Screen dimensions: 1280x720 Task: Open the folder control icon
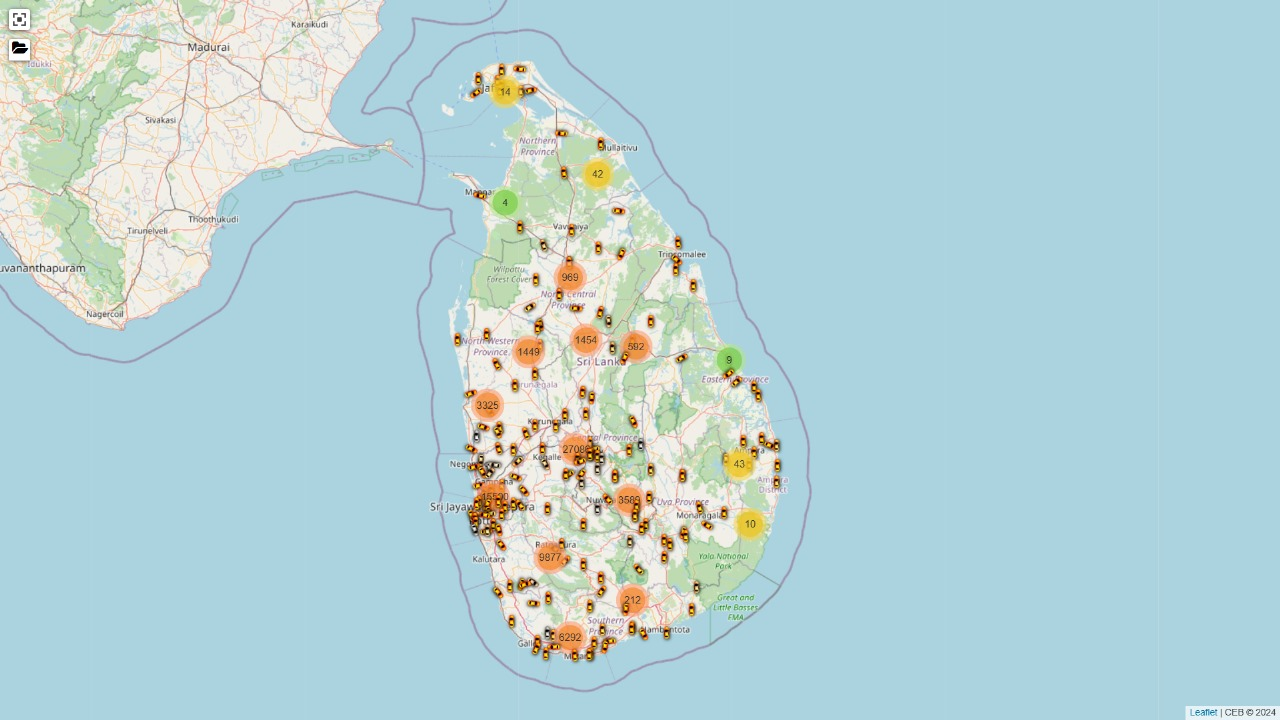[x=19, y=49]
